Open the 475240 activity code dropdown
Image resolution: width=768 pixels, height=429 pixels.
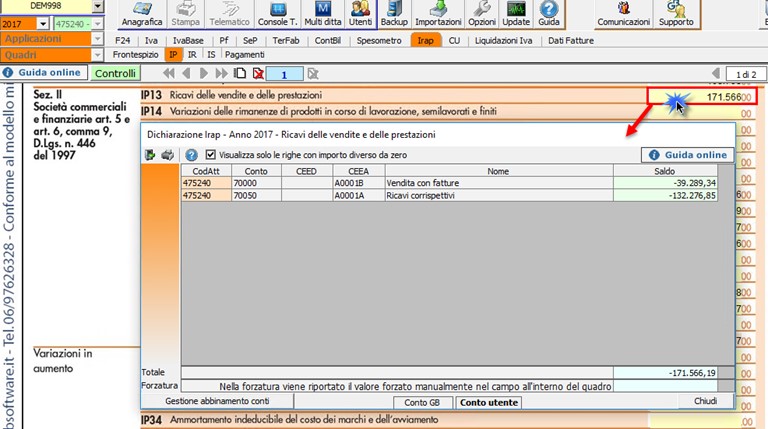pos(97,24)
